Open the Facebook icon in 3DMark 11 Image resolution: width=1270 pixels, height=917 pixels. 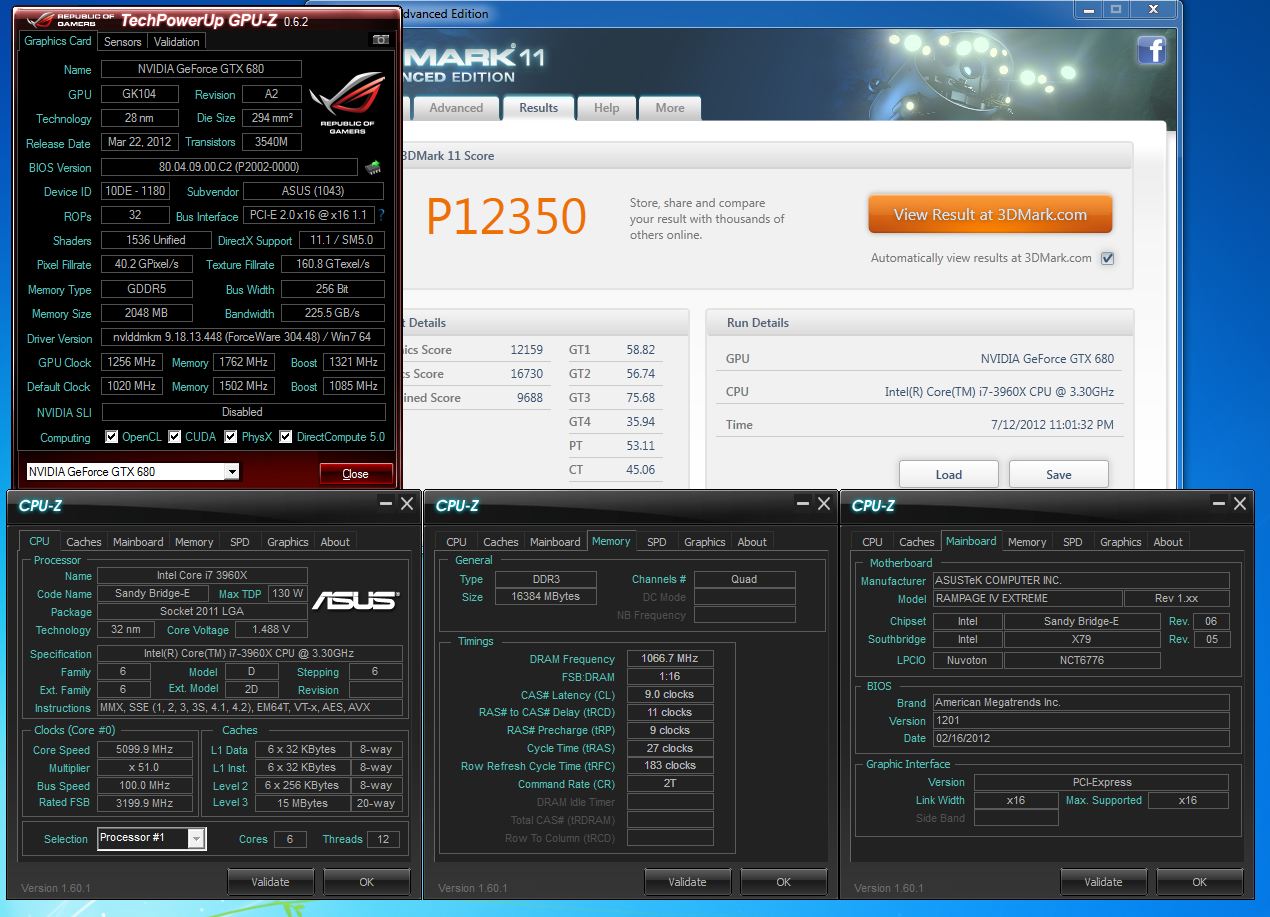point(1152,50)
